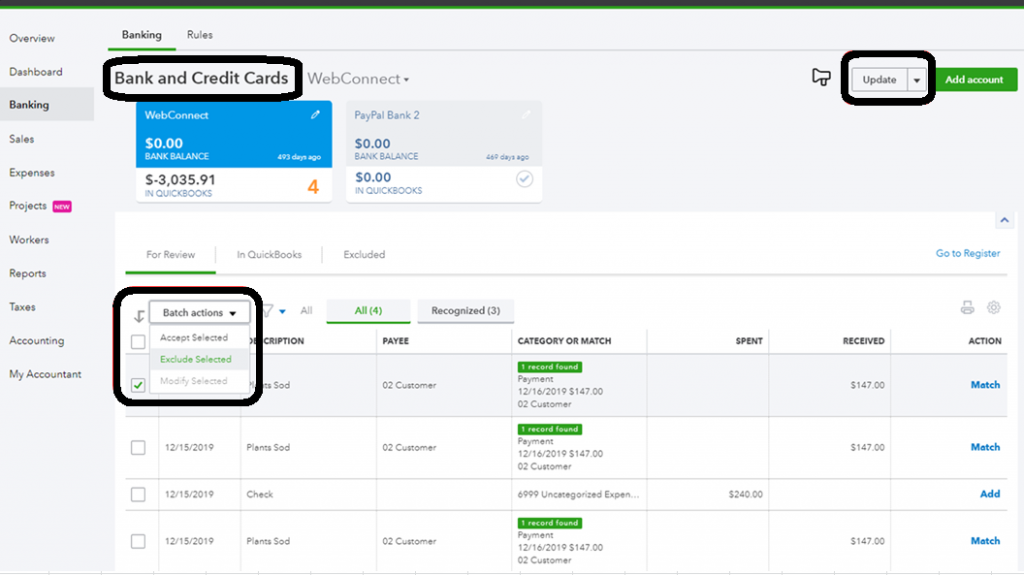Open the WebConnect account selector dropdown

[358, 79]
